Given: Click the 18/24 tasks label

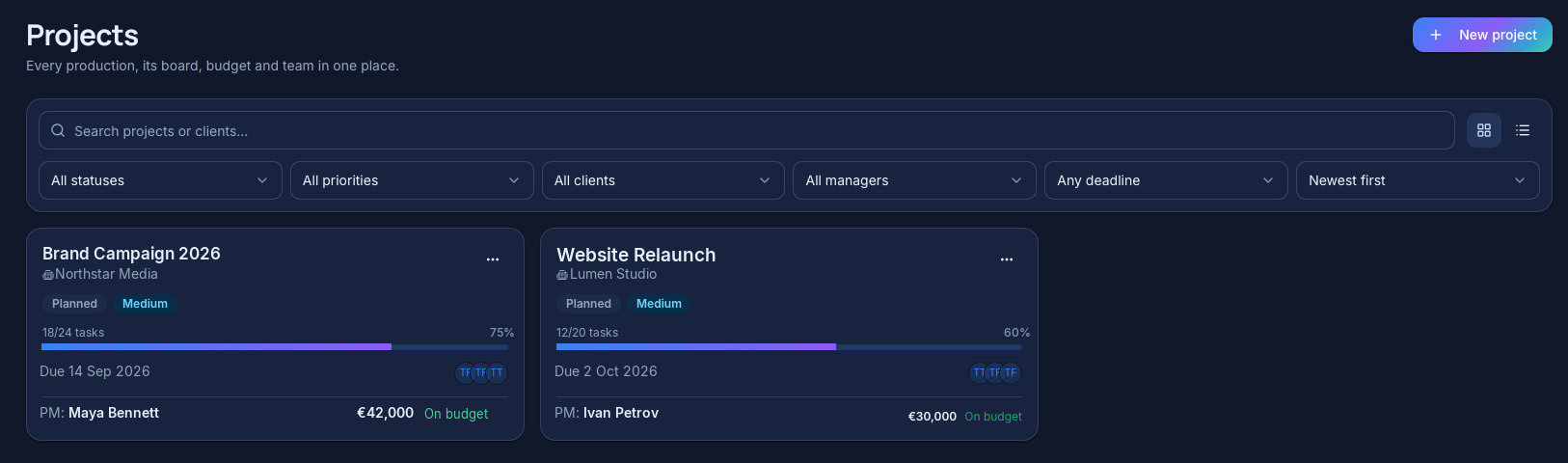Looking at the screenshot, I should (73, 333).
